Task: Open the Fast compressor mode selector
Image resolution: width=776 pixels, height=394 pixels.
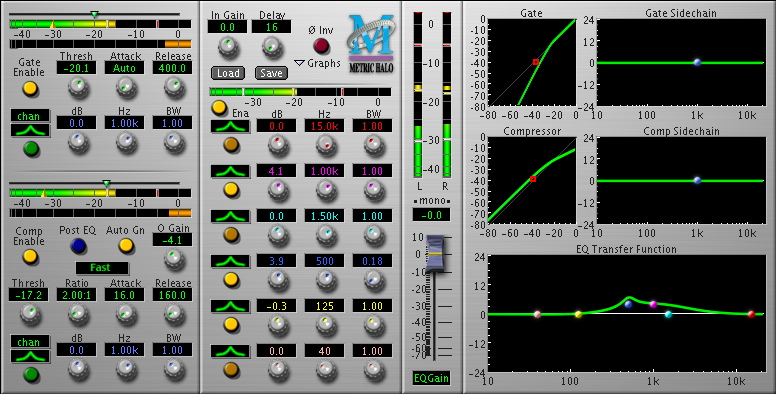Action: pyautogui.click(x=101, y=268)
